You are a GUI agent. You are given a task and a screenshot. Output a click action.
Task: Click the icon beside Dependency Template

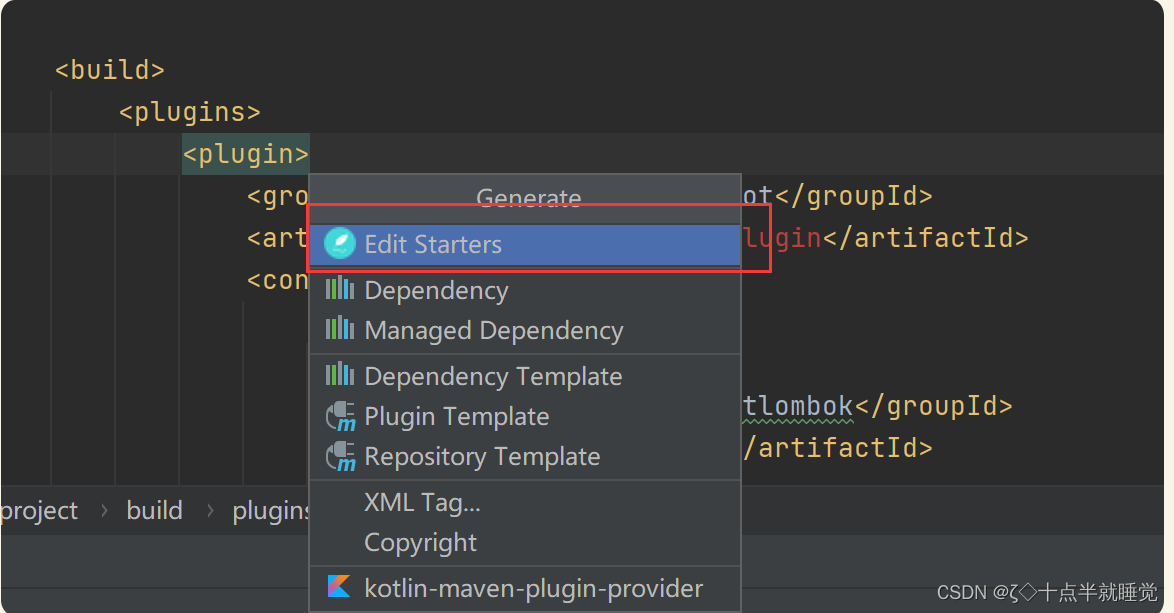340,373
